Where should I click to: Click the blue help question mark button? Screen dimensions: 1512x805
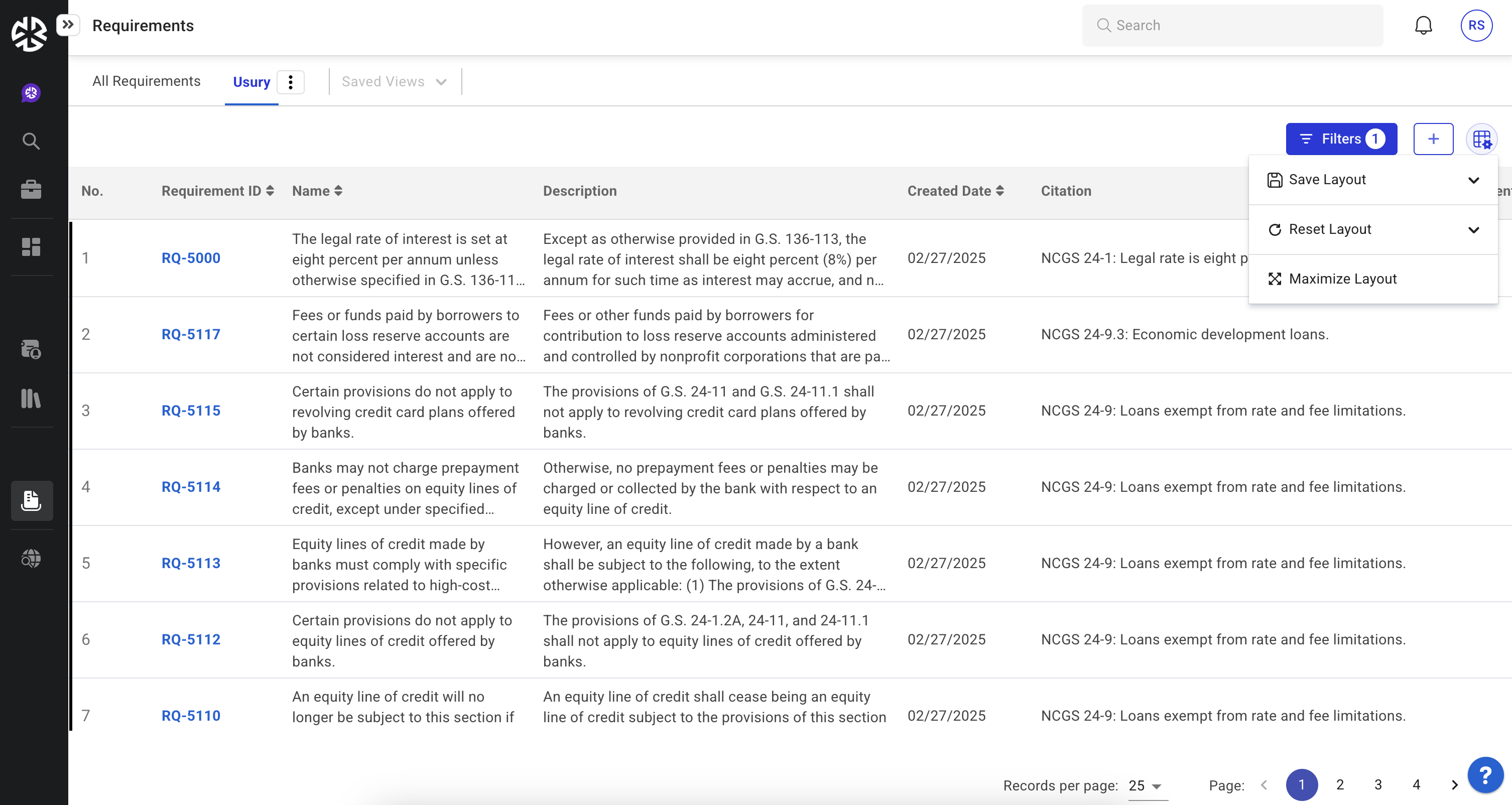point(1485,776)
